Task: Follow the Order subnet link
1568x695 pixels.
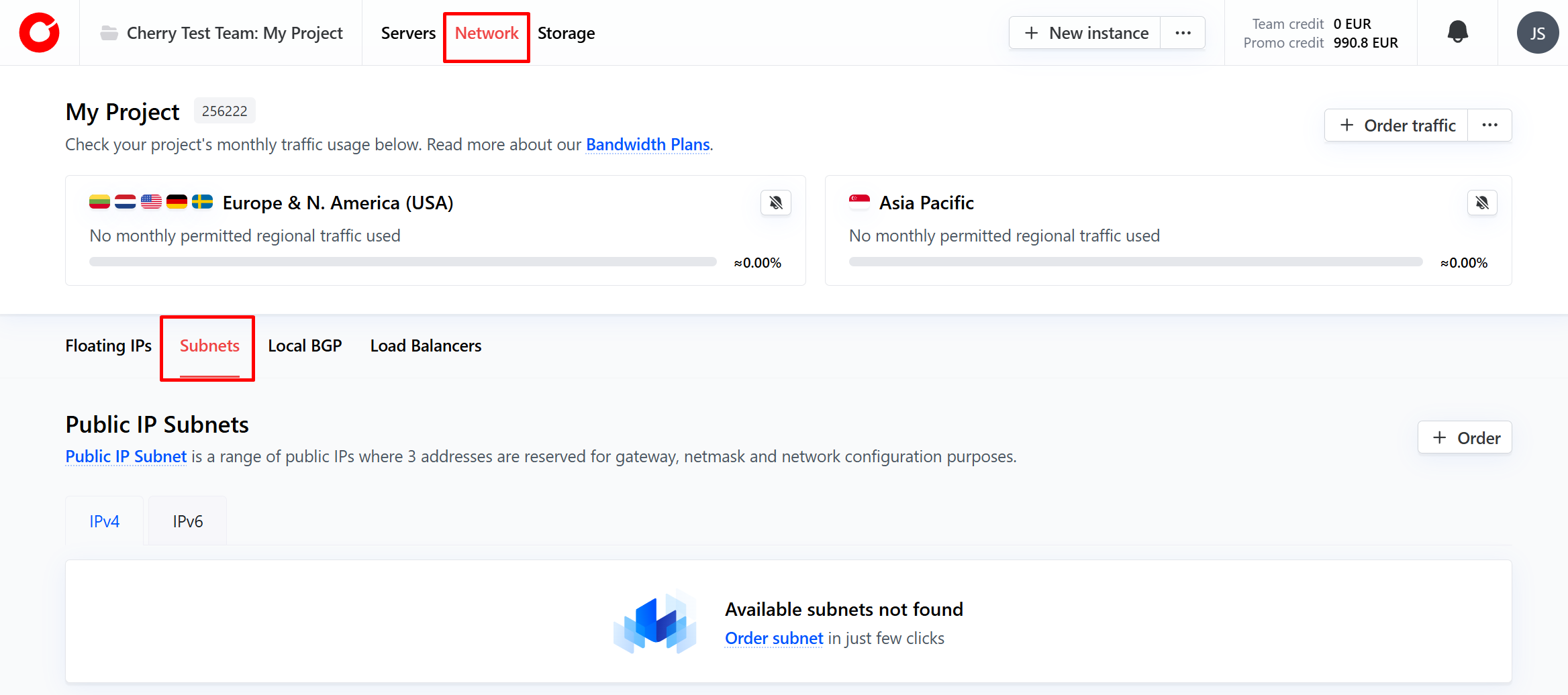Action: [774, 638]
